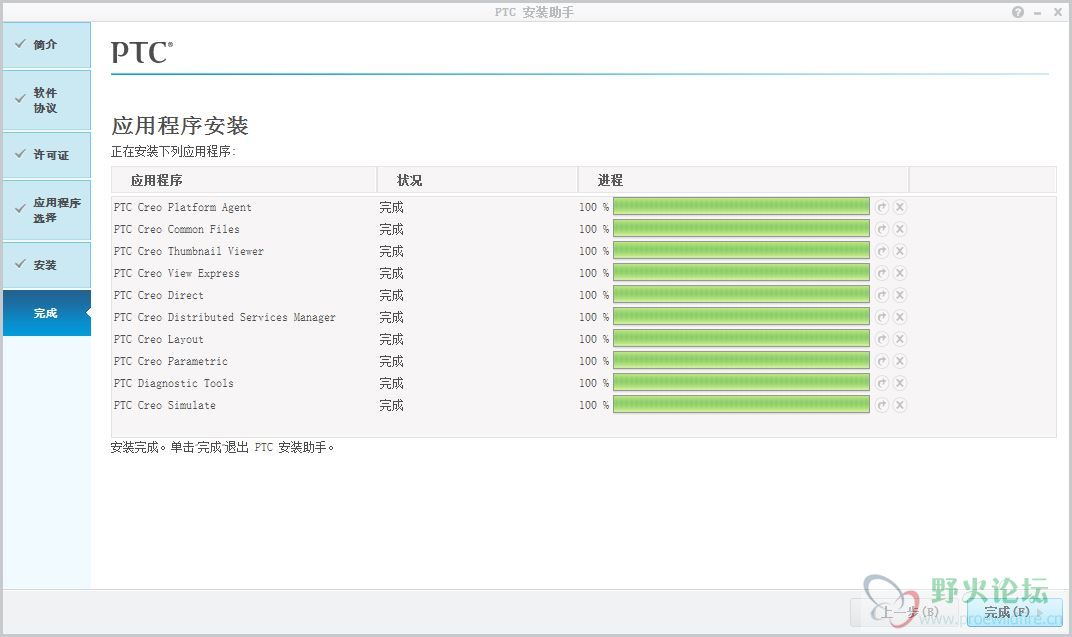Click retry icon for PTC Creo Simulate
This screenshot has height=637, width=1072.
pos(882,405)
